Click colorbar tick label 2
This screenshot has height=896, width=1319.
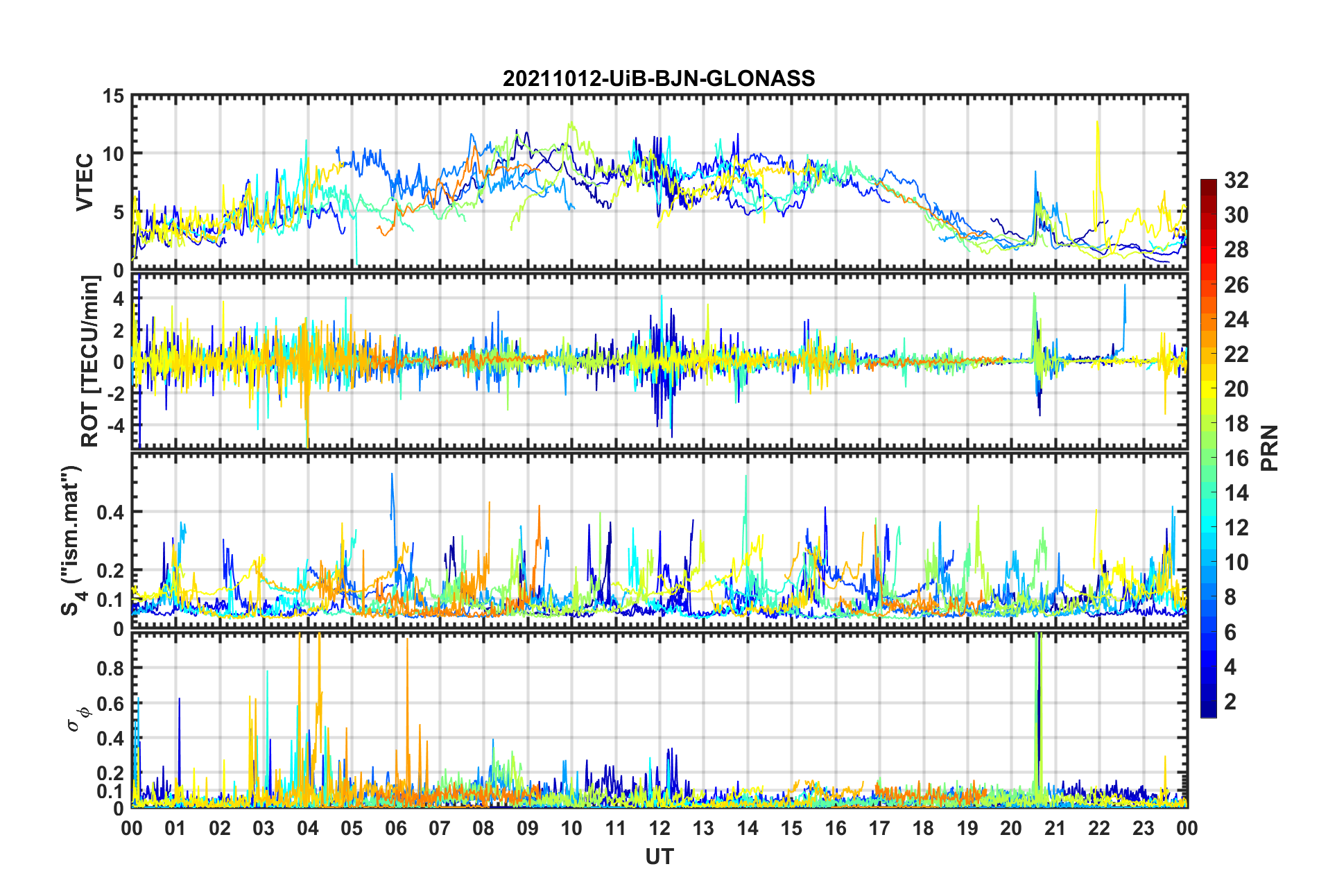pos(1230,701)
